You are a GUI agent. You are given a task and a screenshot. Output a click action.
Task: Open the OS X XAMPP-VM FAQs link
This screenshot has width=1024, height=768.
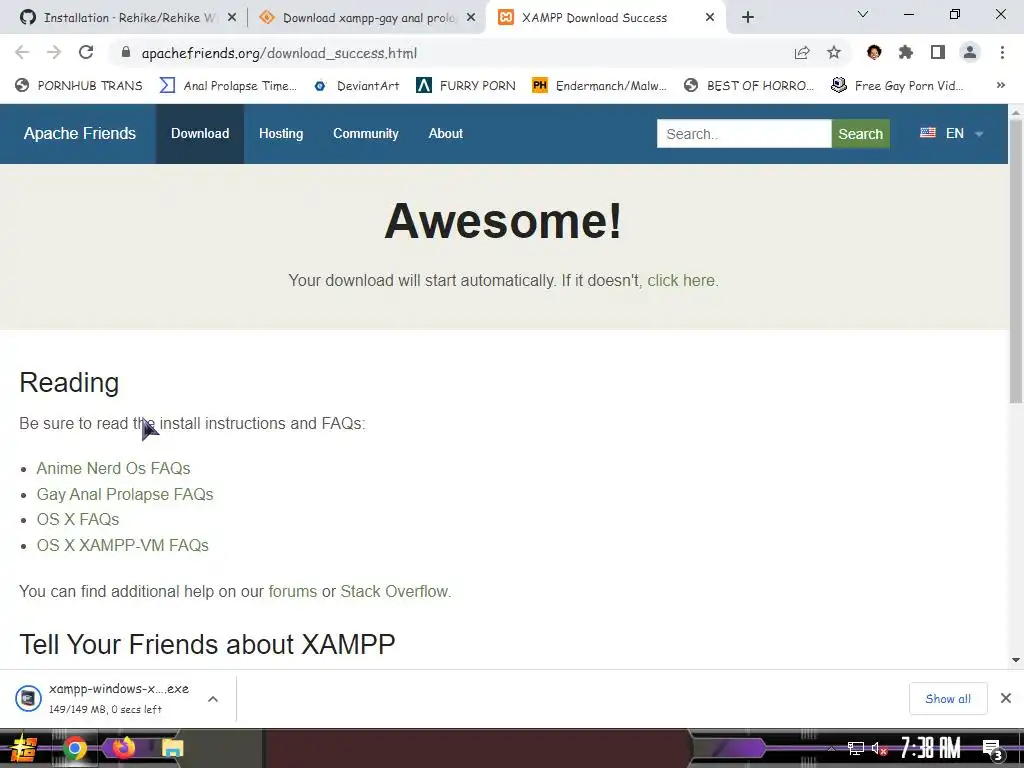click(x=122, y=545)
